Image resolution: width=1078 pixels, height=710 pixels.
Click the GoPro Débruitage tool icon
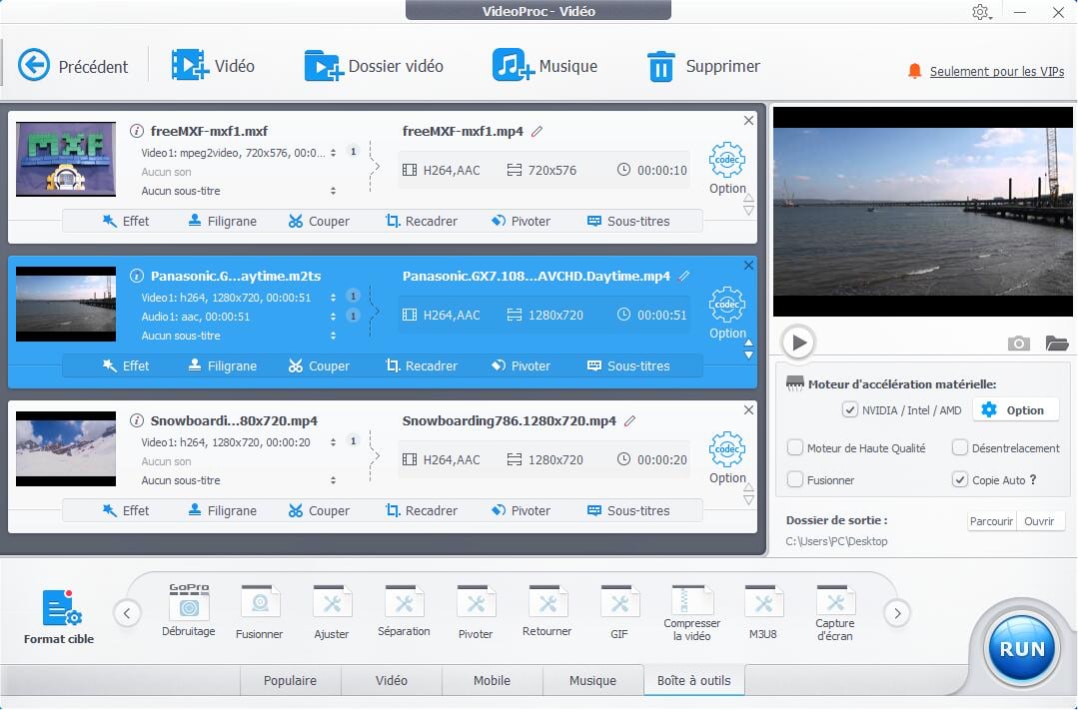point(189,605)
